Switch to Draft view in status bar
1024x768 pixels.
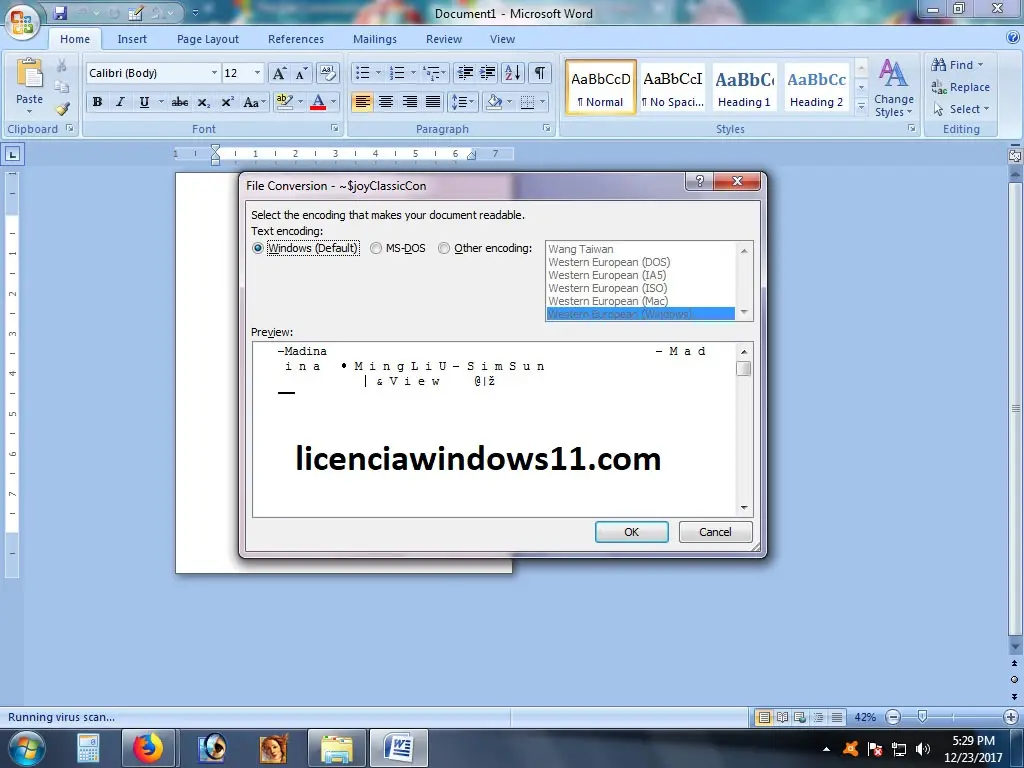(837, 717)
